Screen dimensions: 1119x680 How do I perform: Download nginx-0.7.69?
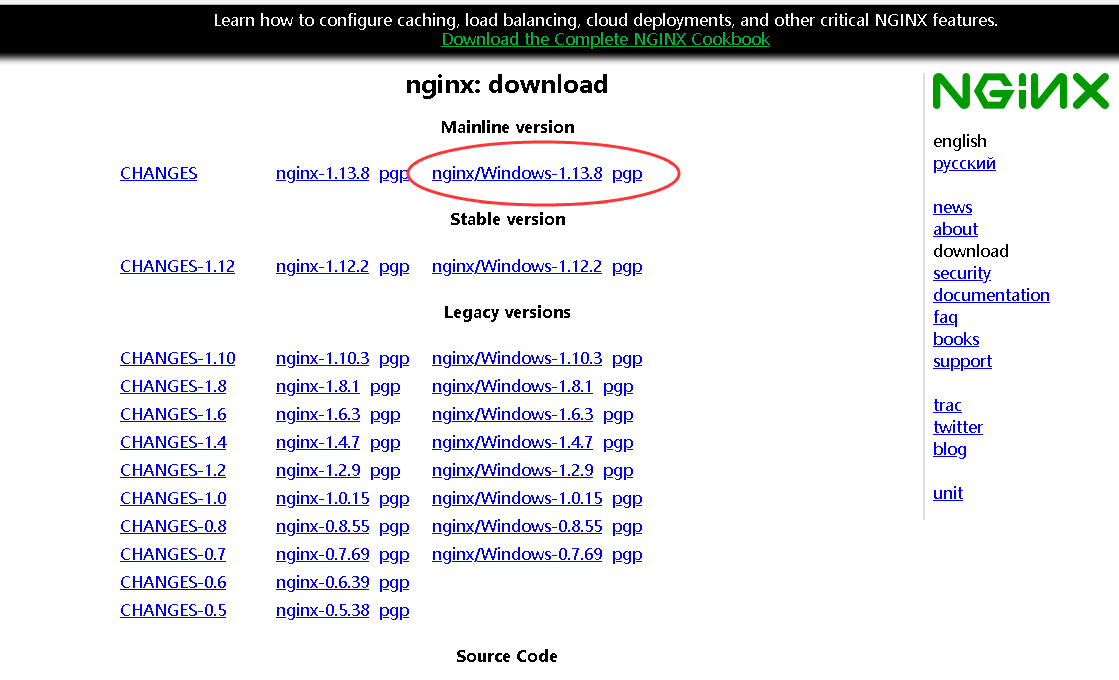tap(323, 554)
